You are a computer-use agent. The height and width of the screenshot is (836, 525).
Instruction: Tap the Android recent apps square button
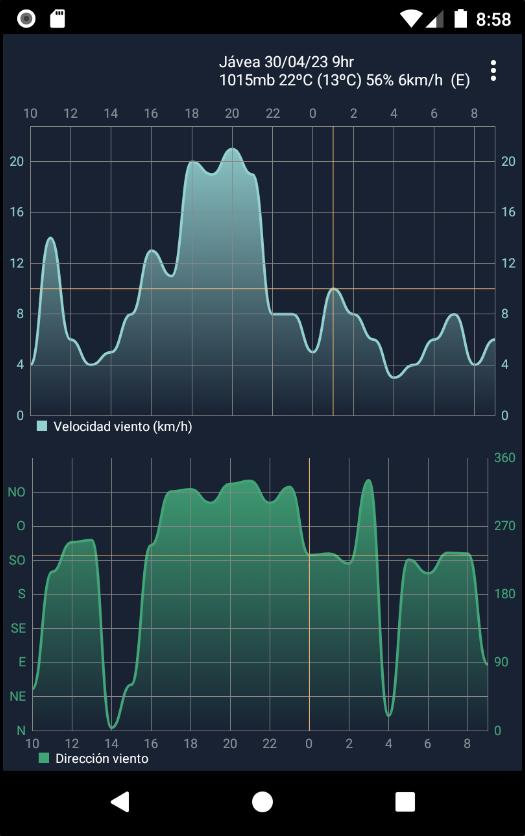(405, 801)
